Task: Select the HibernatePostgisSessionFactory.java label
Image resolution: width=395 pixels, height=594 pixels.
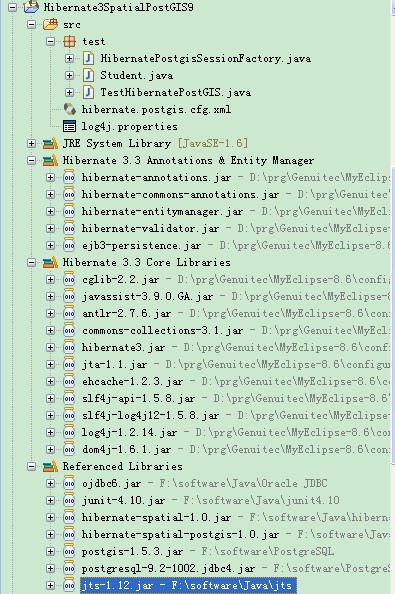Action: (206, 58)
